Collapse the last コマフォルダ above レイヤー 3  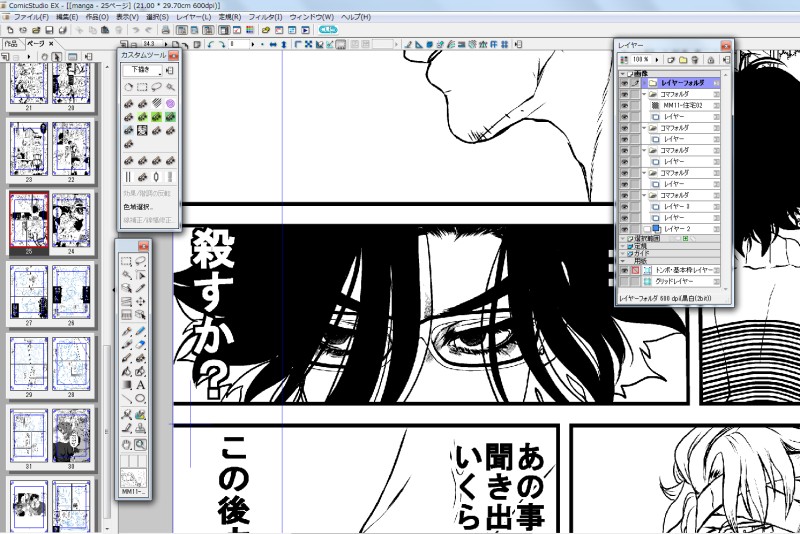point(644,195)
